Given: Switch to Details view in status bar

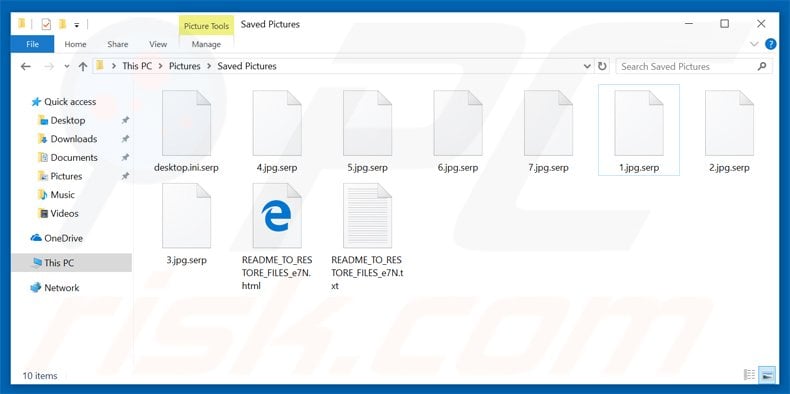Looking at the screenshot, I should tap(750, 375).
